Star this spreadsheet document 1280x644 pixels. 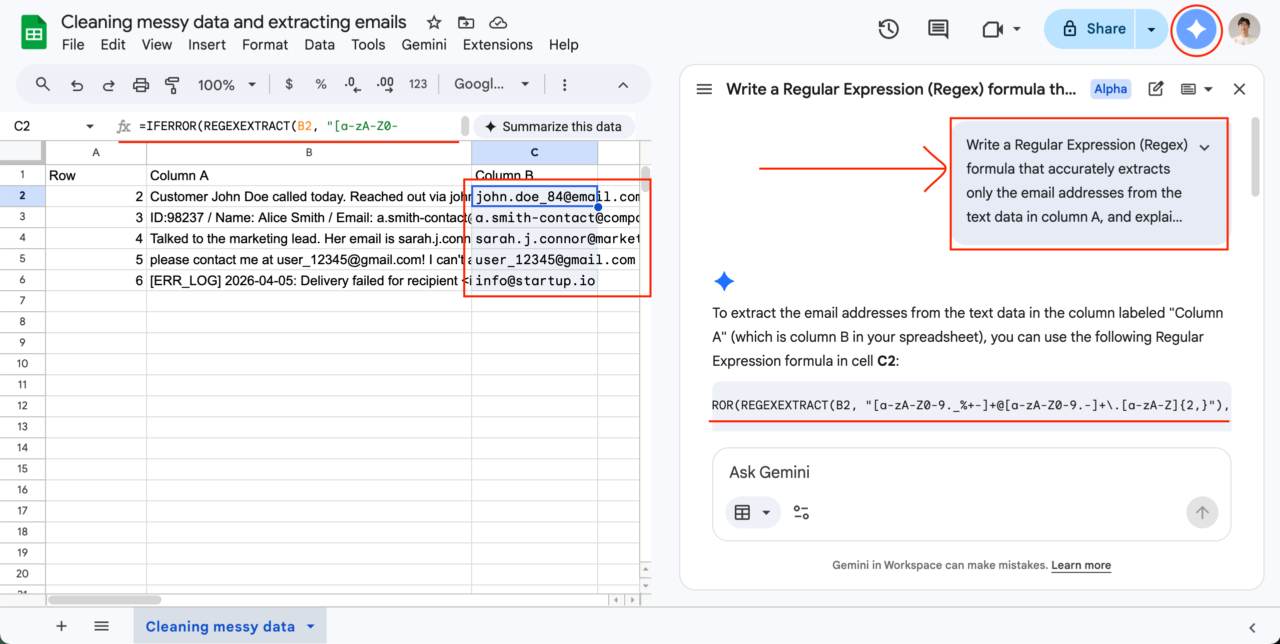434,22
